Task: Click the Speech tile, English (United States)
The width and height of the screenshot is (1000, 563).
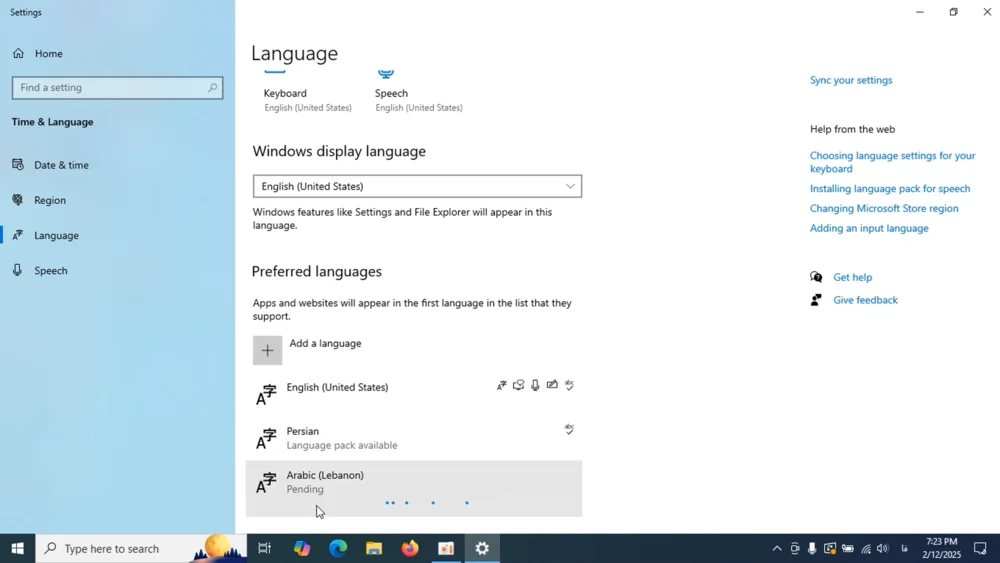Action: [x=418, y=92]
